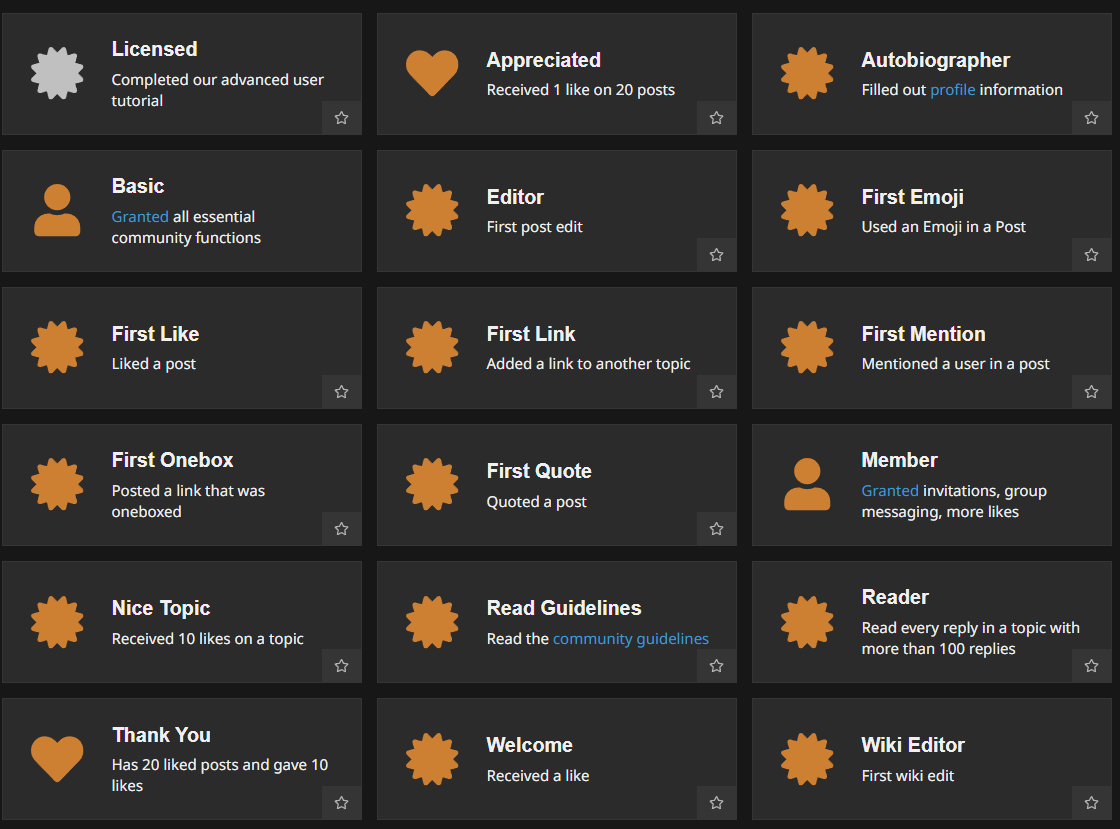
Task: Favorite the Appreciated badge with its star
Action: pyautogui.click(x=716, y=118)
